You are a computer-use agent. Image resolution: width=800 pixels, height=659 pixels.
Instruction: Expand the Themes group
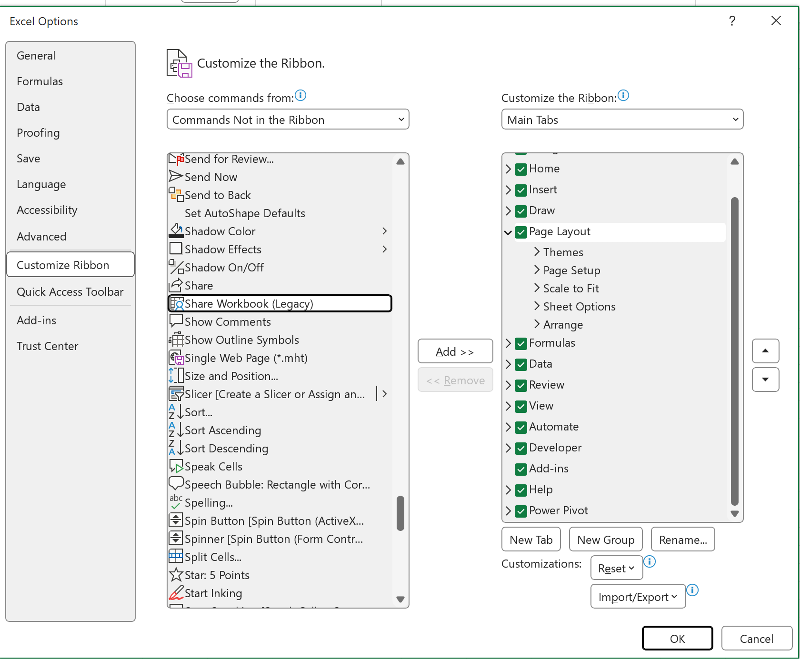pyautogui.click(x=537, y=251)
